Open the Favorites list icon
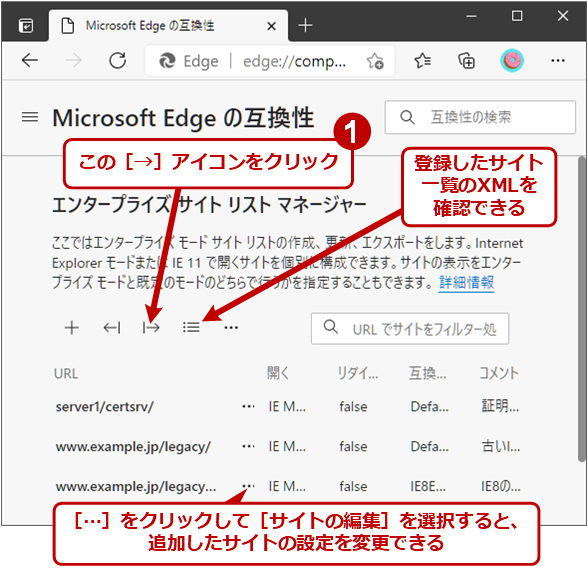 422,60
